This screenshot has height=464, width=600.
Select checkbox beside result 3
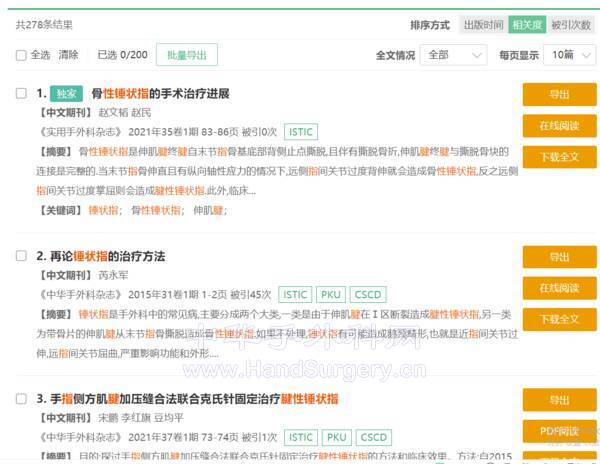[x=21, y=399]
